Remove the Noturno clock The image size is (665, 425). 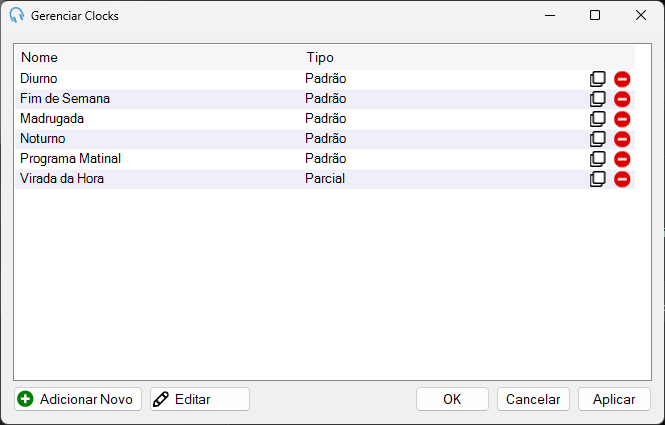pos(622,139)
